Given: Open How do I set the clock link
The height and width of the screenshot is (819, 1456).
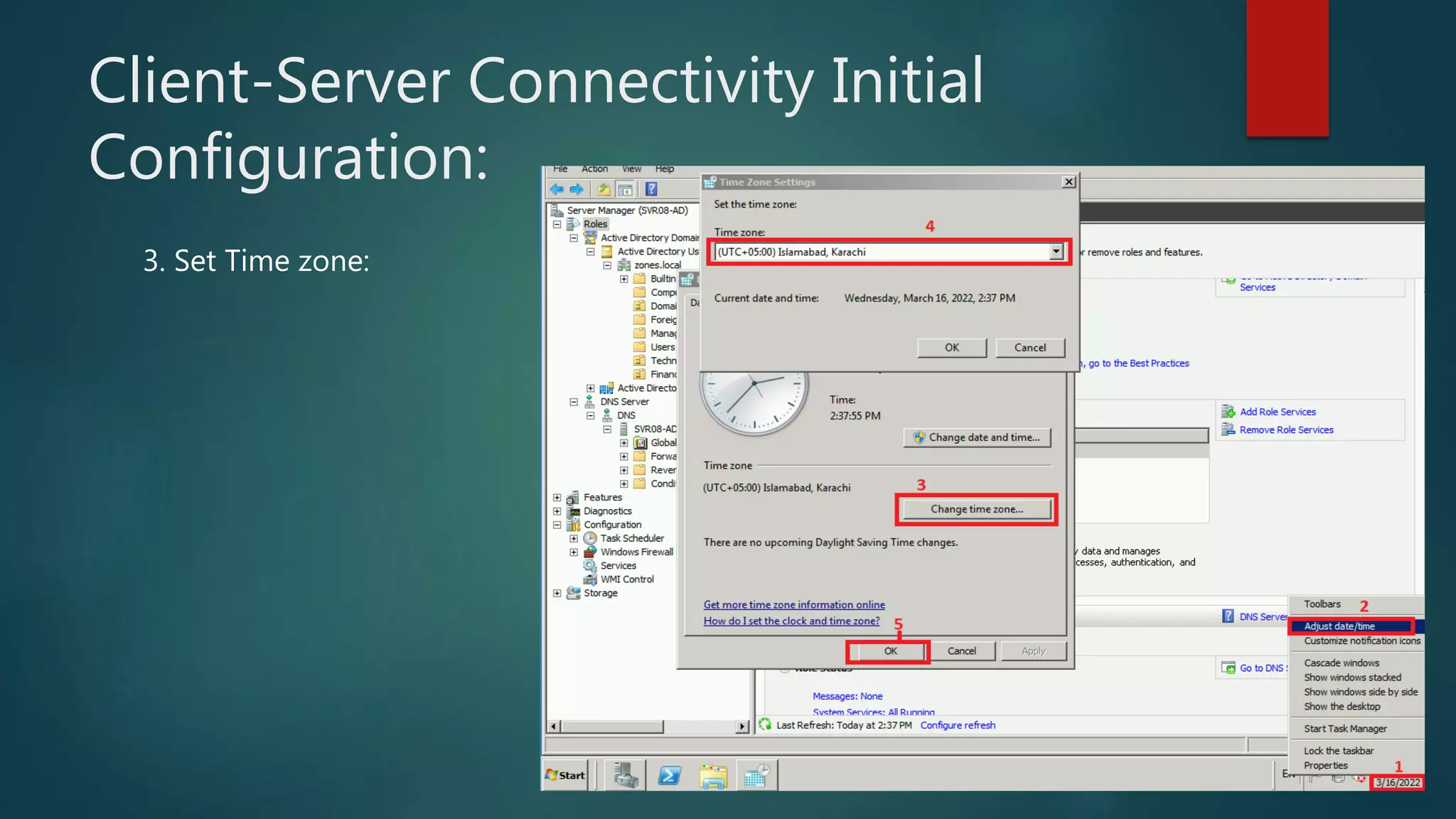Looking at the screenshot, I should tap(791, 621).
